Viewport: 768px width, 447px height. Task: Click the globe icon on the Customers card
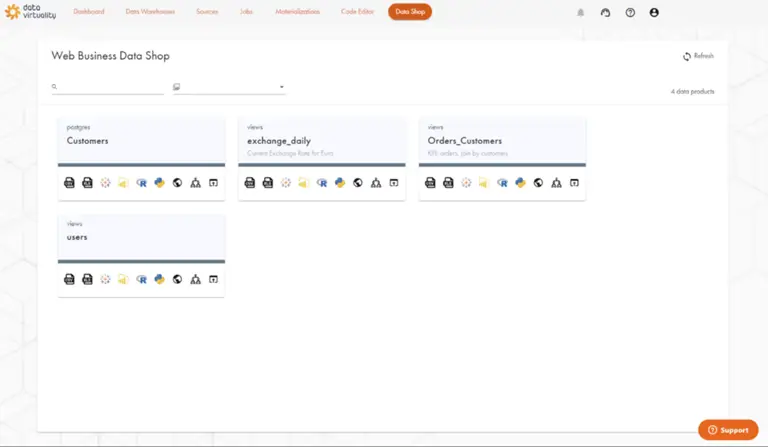tap(177, 183)
